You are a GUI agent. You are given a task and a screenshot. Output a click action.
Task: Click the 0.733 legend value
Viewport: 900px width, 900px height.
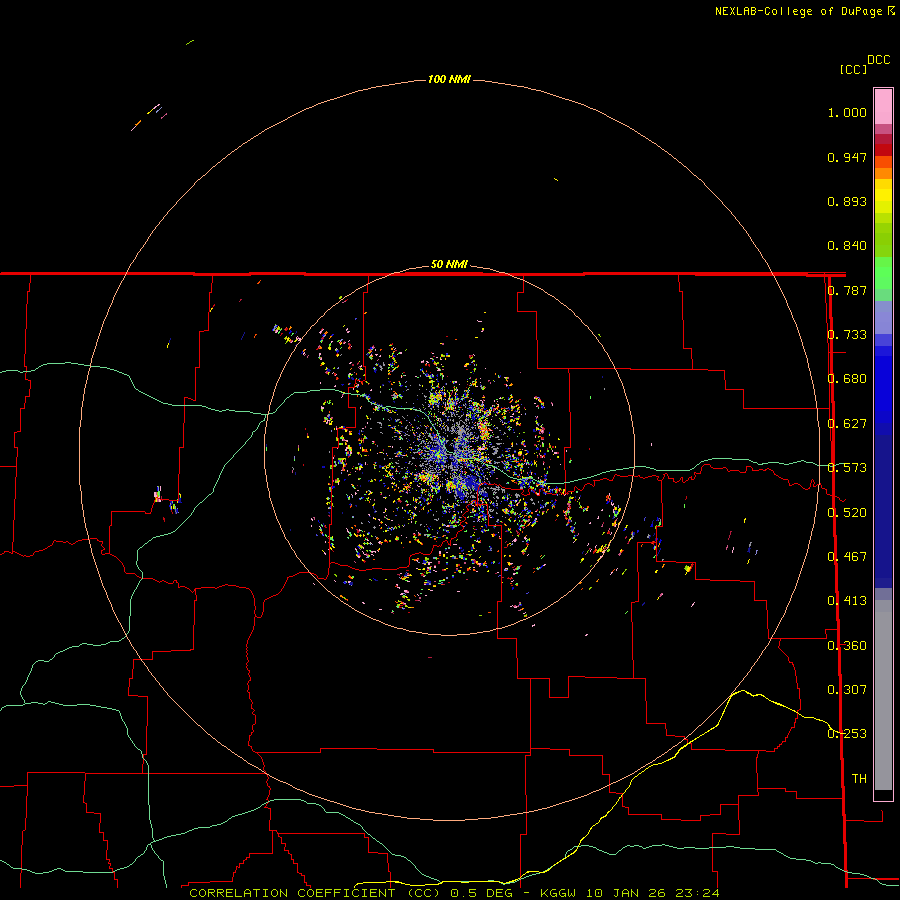click(847, 335)
